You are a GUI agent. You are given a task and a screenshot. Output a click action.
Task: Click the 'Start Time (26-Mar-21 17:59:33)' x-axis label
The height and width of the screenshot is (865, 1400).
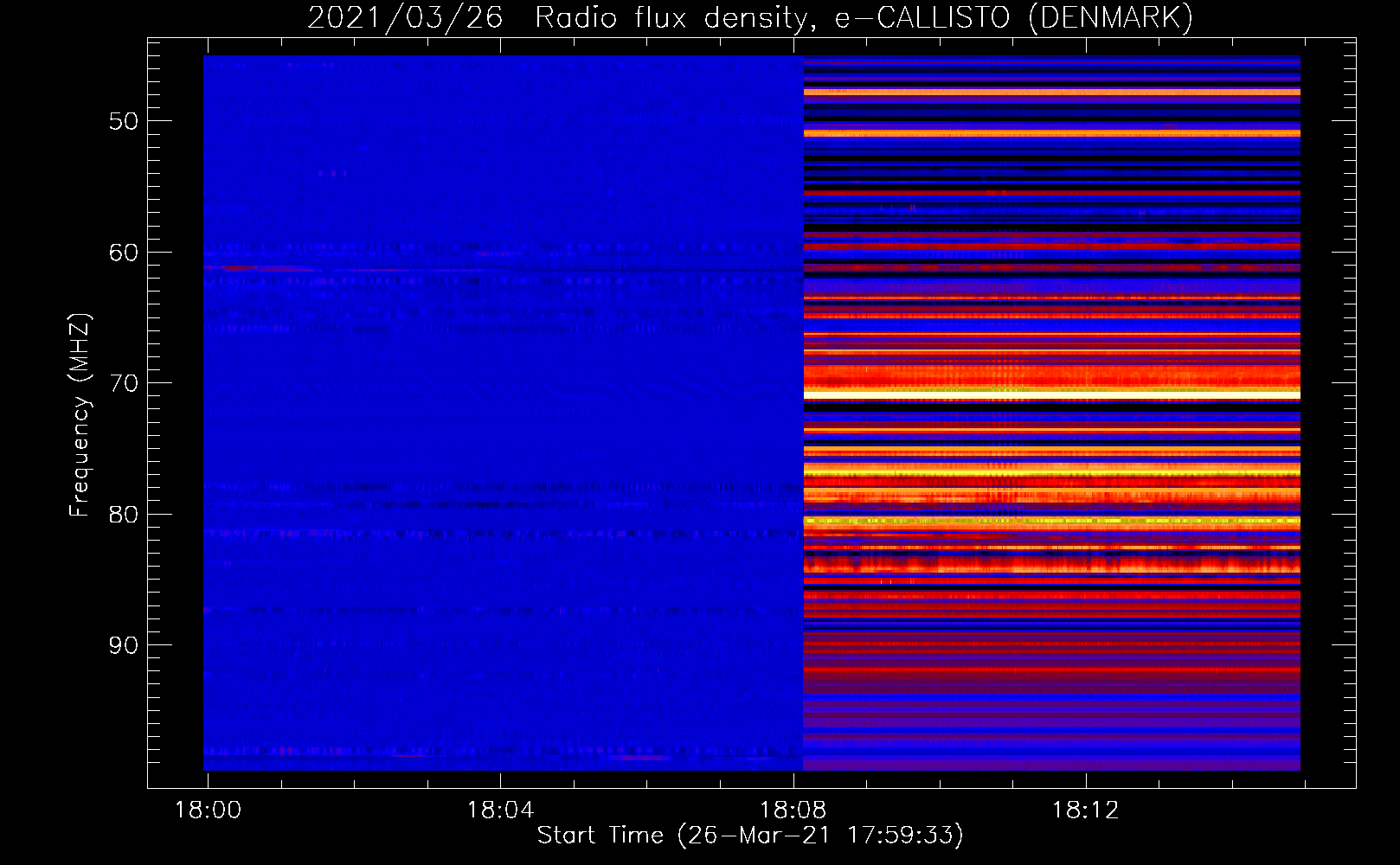750,835
